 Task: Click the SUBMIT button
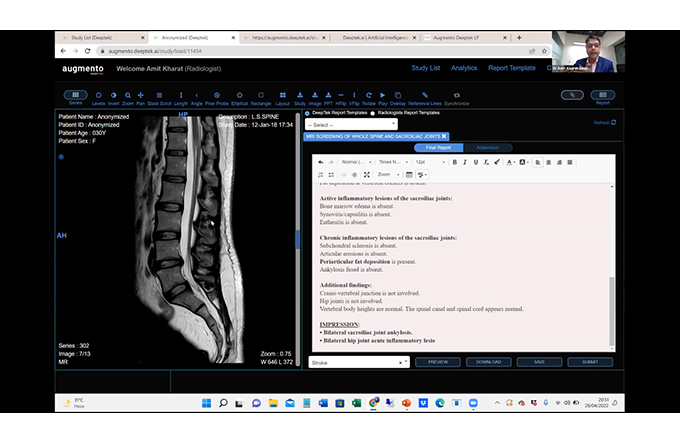[x=590, y=362]
